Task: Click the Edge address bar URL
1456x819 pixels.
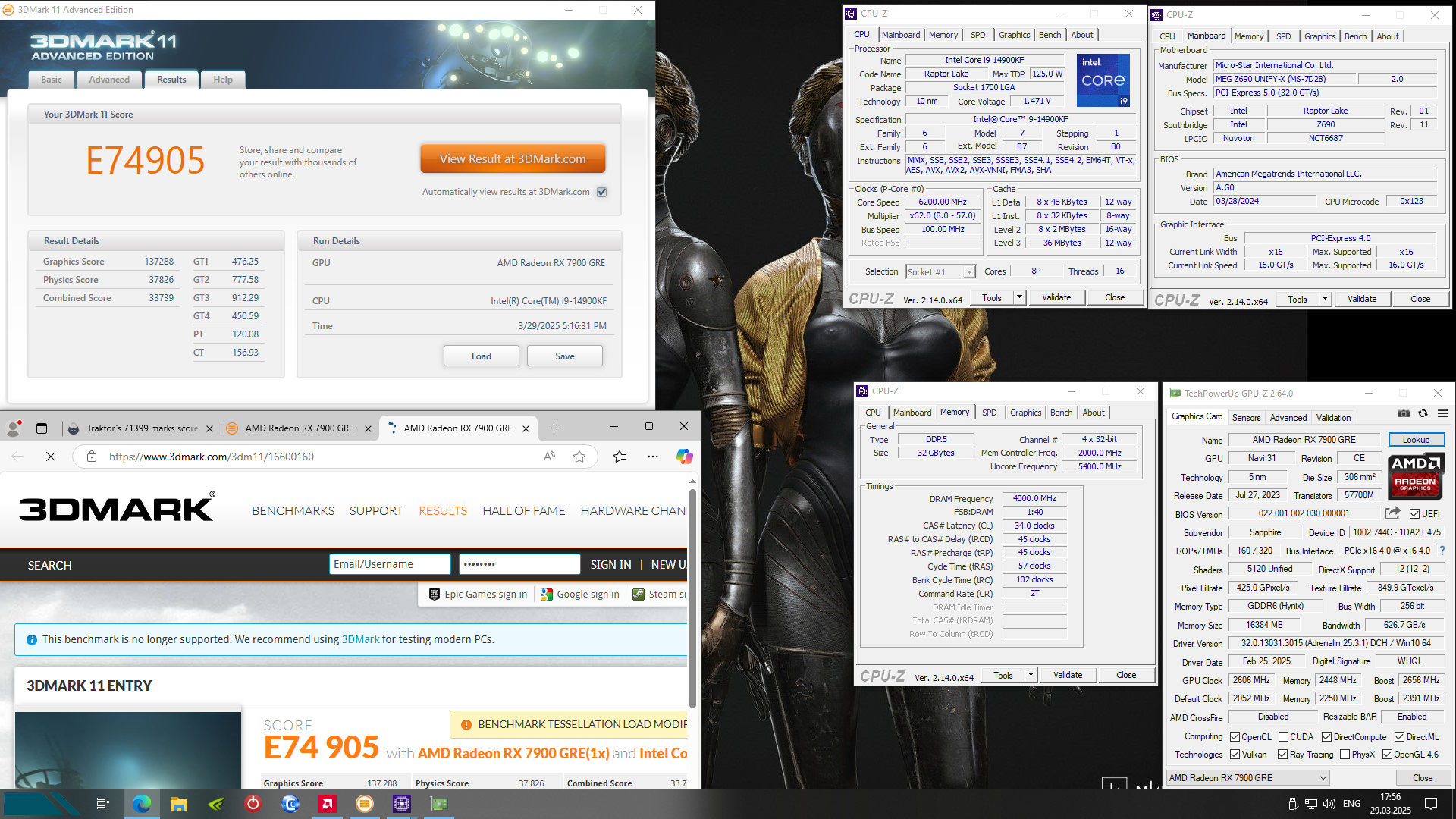Action: tap(212, 457)
